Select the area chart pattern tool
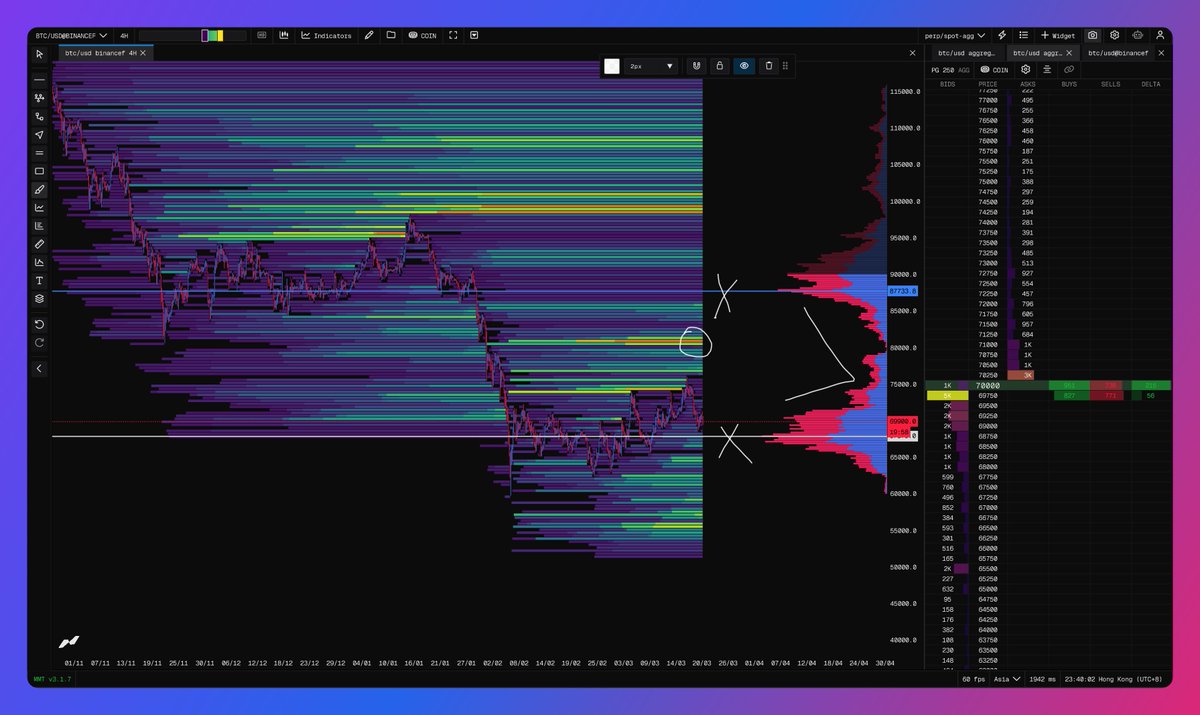Viewport: 1200px width, 715px height. [x=39, y=262]
